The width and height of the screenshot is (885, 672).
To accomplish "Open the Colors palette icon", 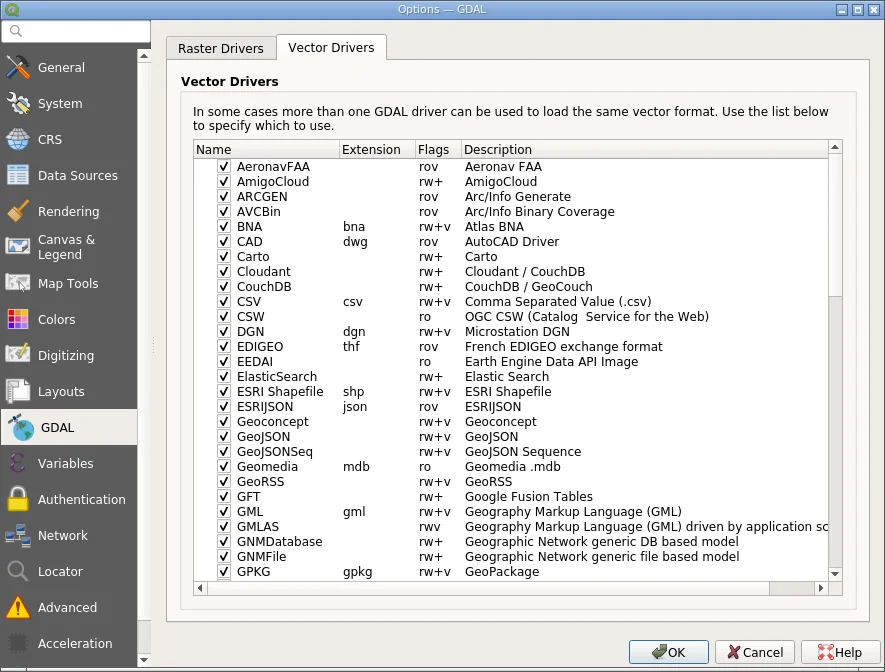I will coord(18,320).
